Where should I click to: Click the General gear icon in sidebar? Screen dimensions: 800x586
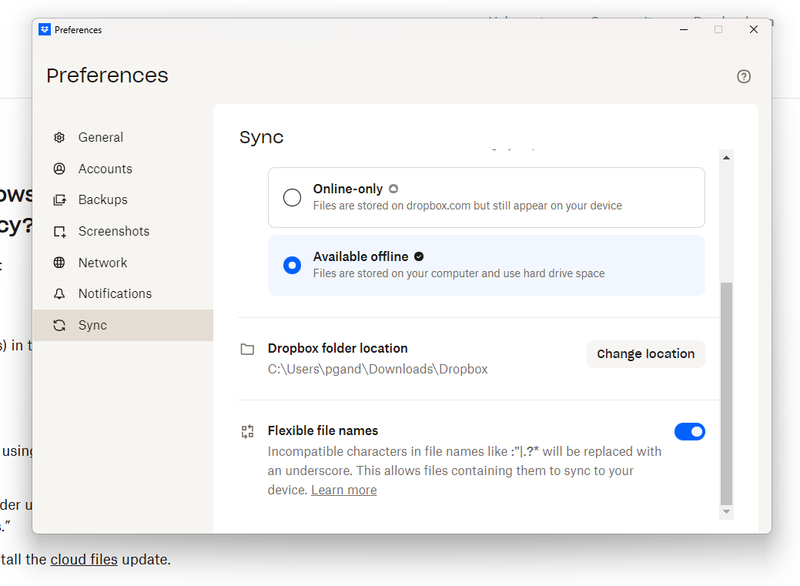coord(60,138)
